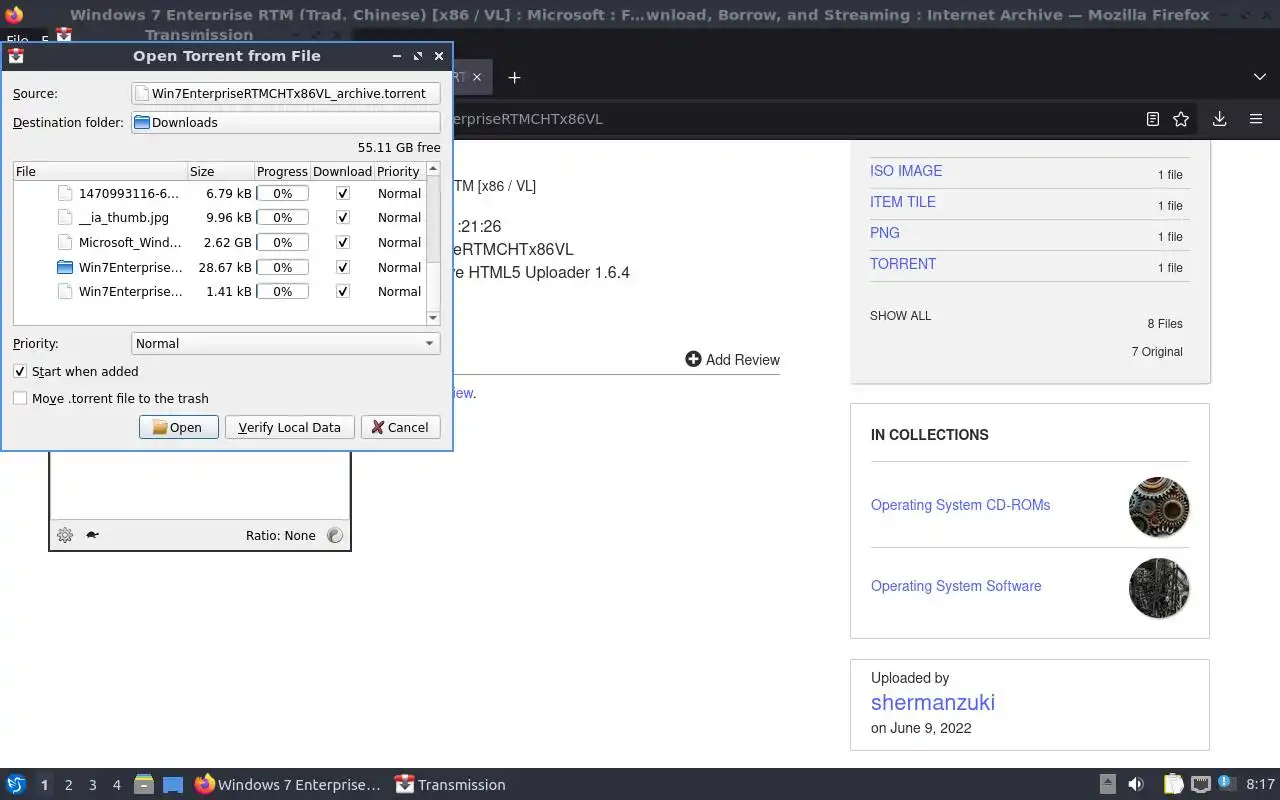Uncheck download for Microsoft_Wind file
This screenshot has height=800, width=1280.
click(343, 242)
